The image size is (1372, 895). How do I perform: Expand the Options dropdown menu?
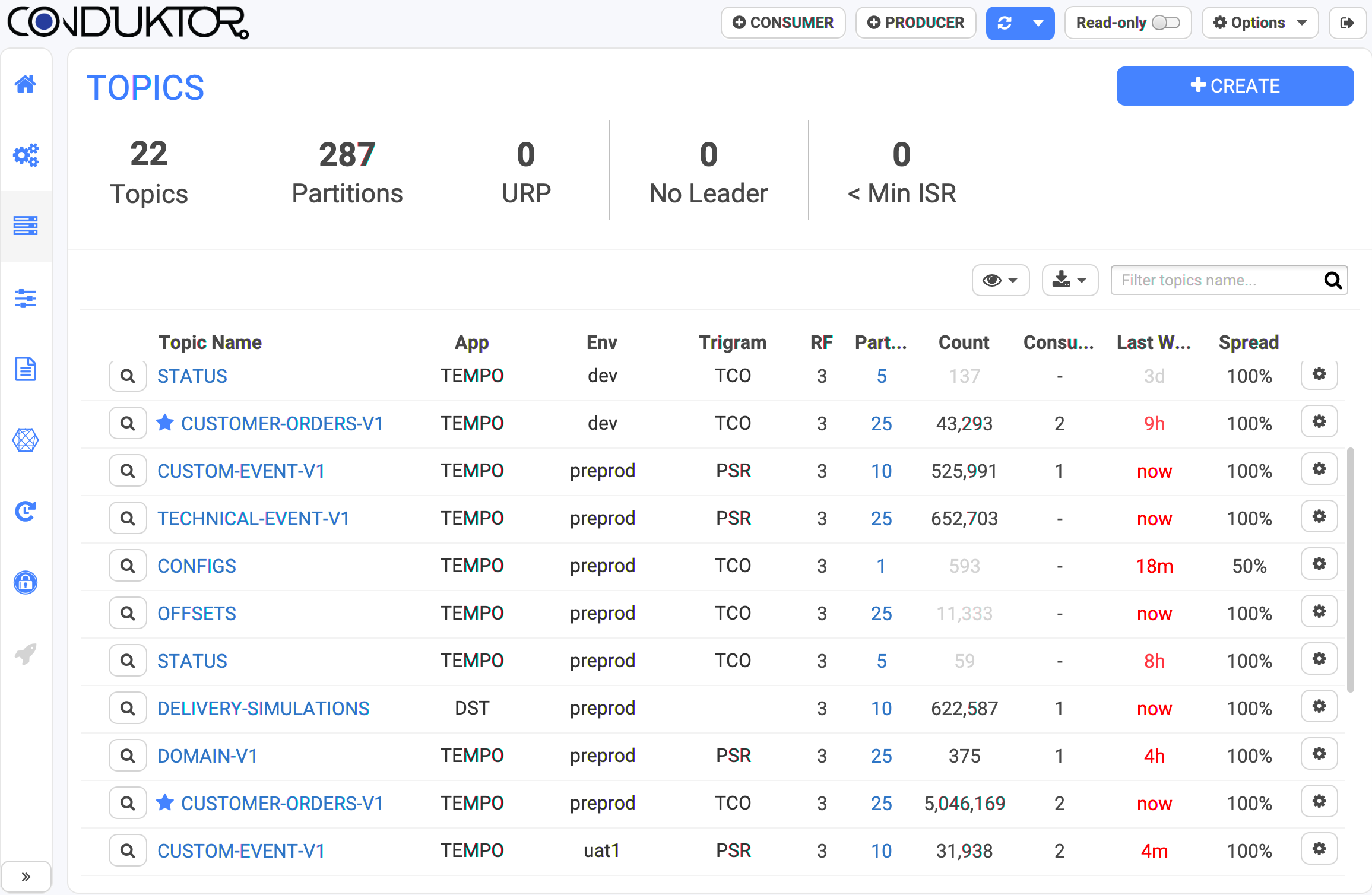pyautogui.click(x=1260, y=23)
